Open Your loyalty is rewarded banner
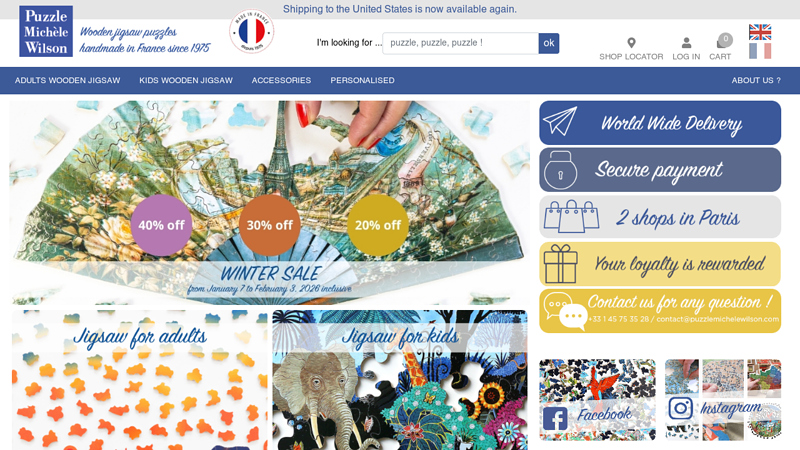 point(660,264)
